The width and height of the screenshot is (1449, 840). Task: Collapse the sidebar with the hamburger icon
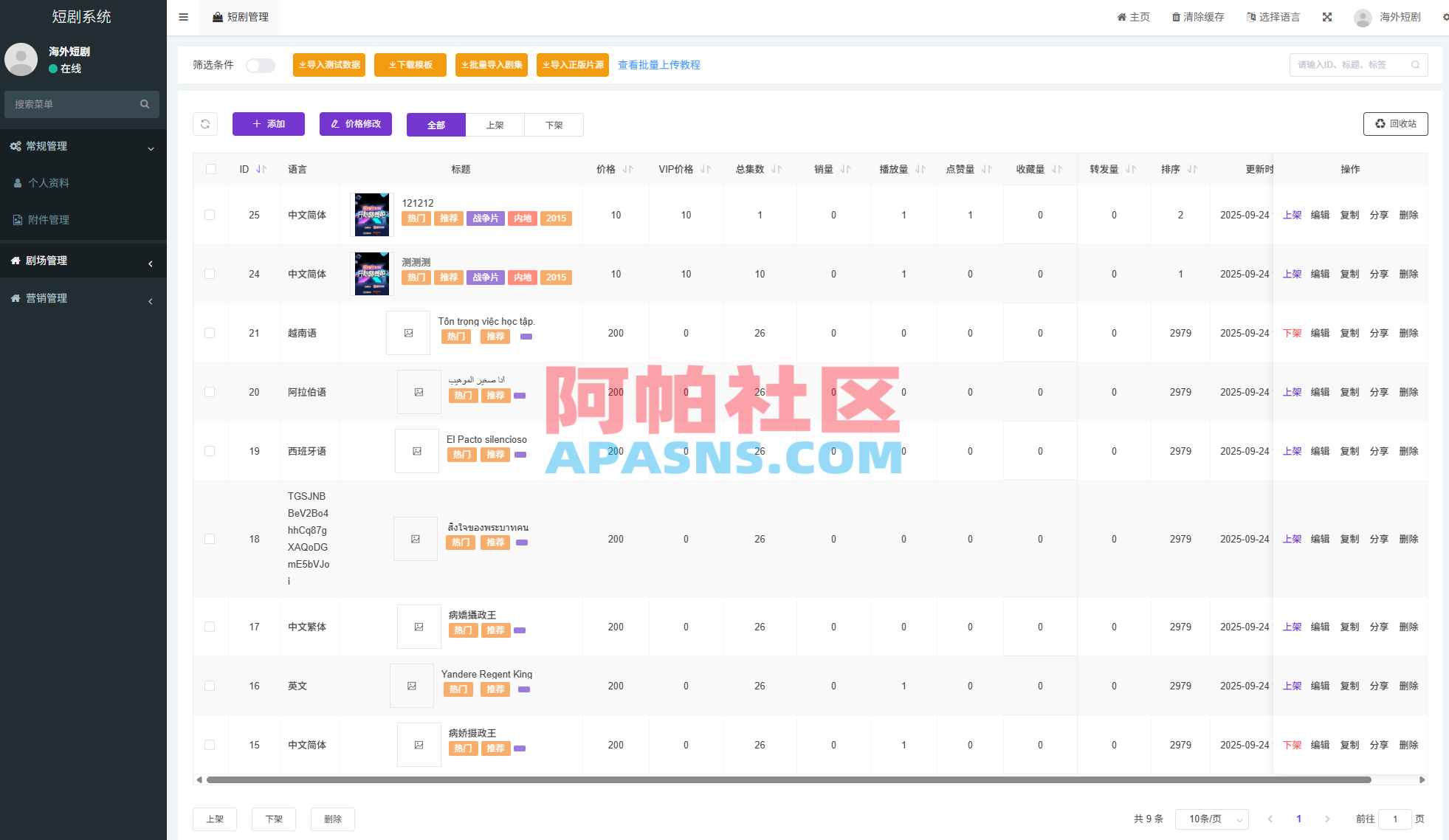183,16
